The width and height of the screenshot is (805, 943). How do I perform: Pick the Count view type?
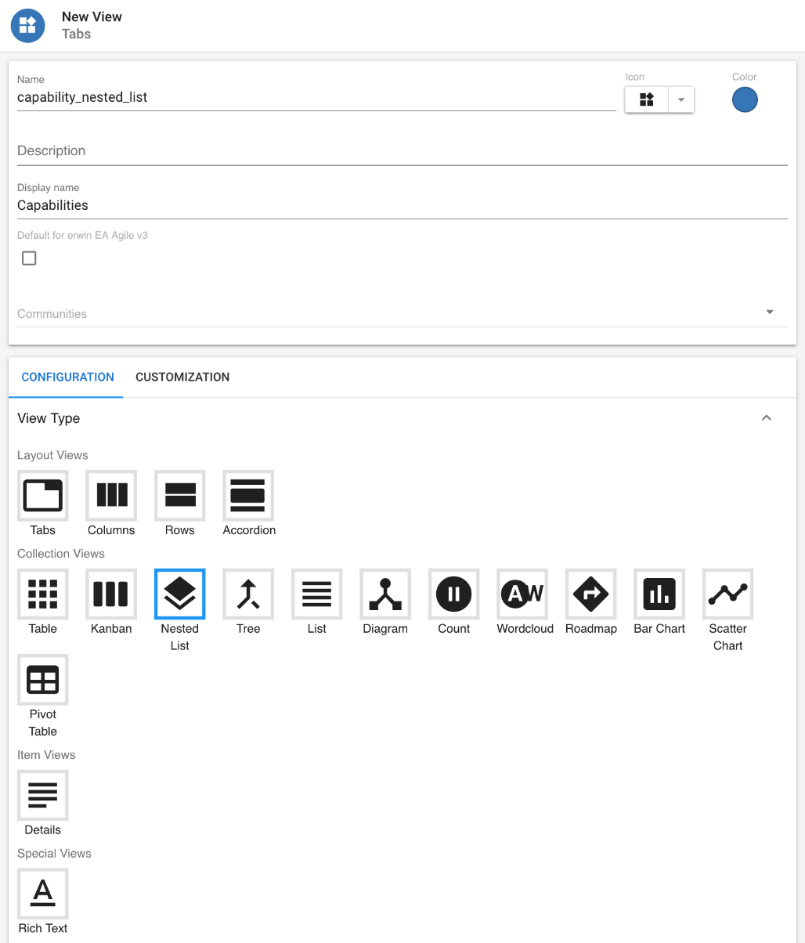coord(454,594)
